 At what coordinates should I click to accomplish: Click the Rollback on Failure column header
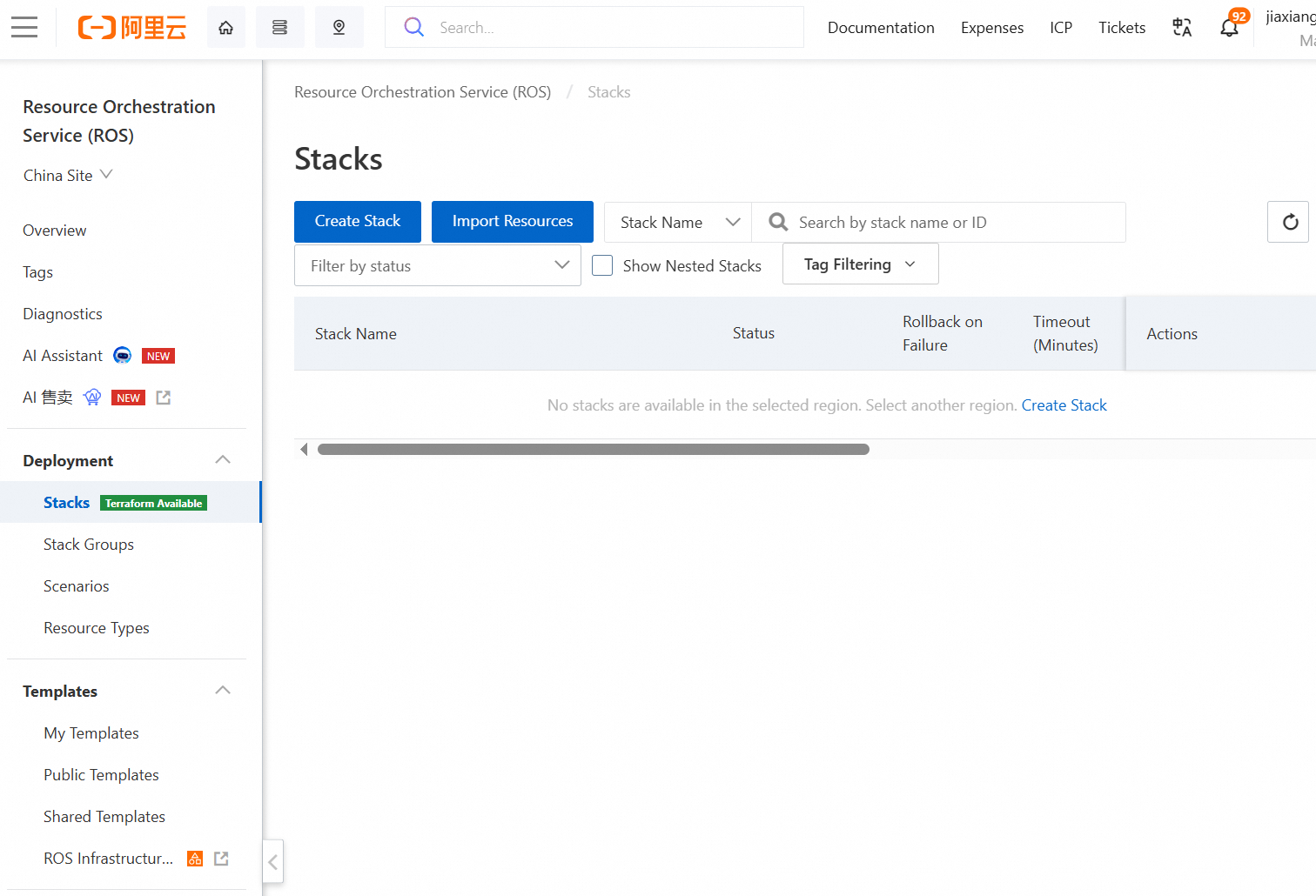[x=943, y=333]
